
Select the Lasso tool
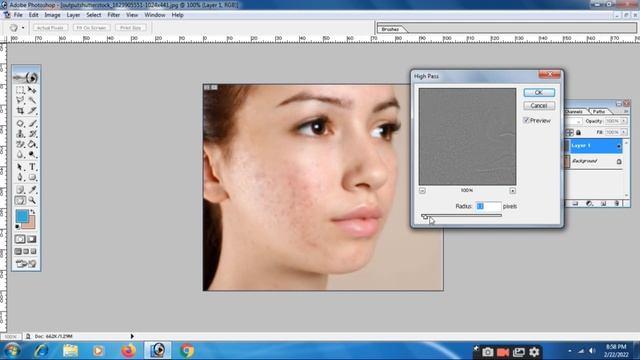click(x=20, y=100)
